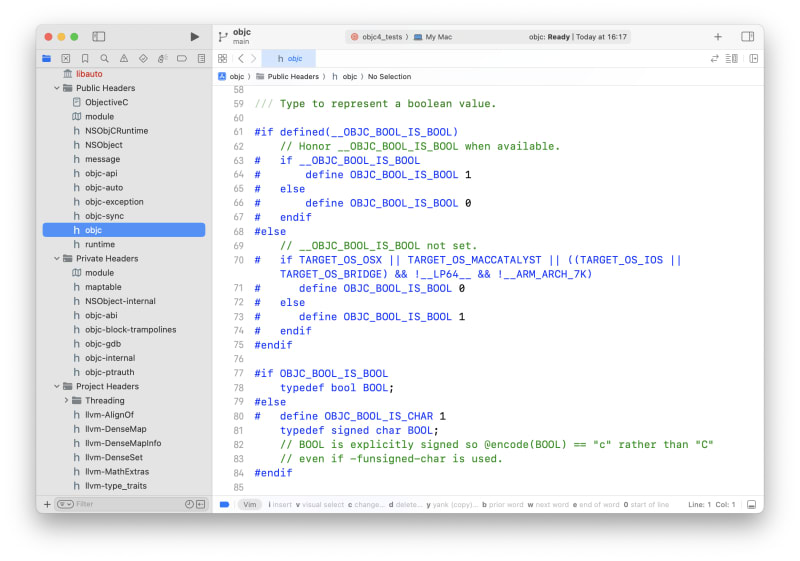Screen dimensions: 800x561
Task: Toggle the debug area at bottom right
Action: click(x=752, y=505)
